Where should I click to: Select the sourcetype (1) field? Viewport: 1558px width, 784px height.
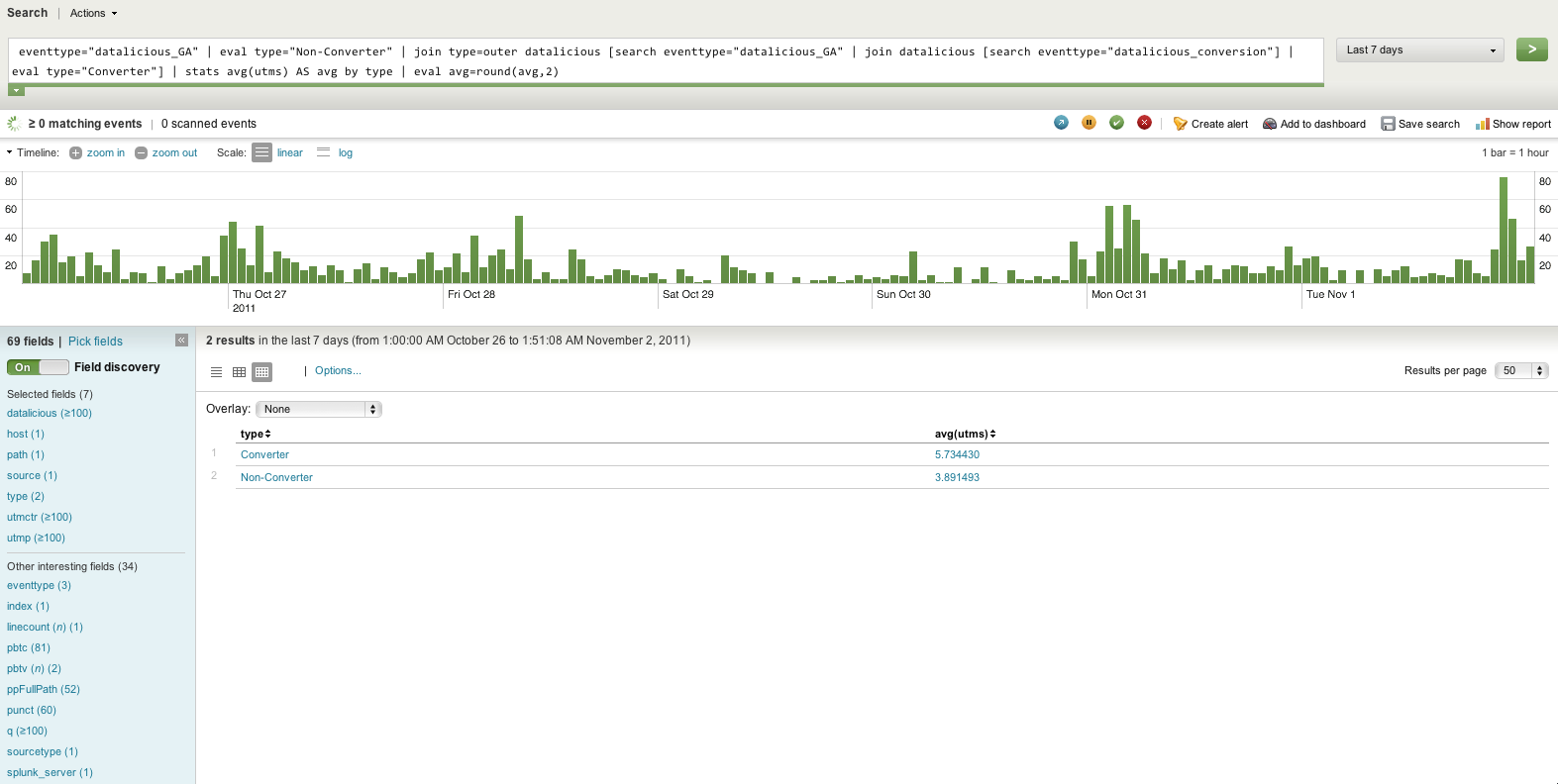point(42,751)
